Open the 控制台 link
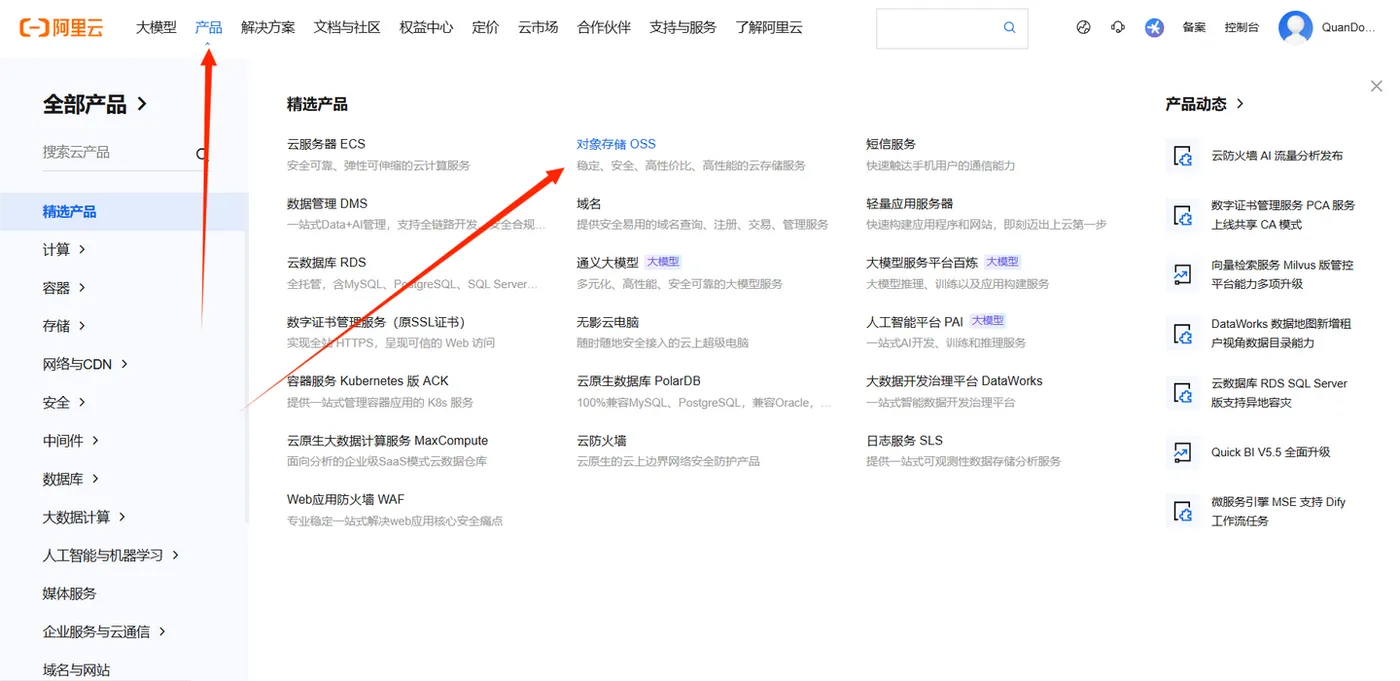Viewport: 1400px width, 681px height. pos(1242,28)
